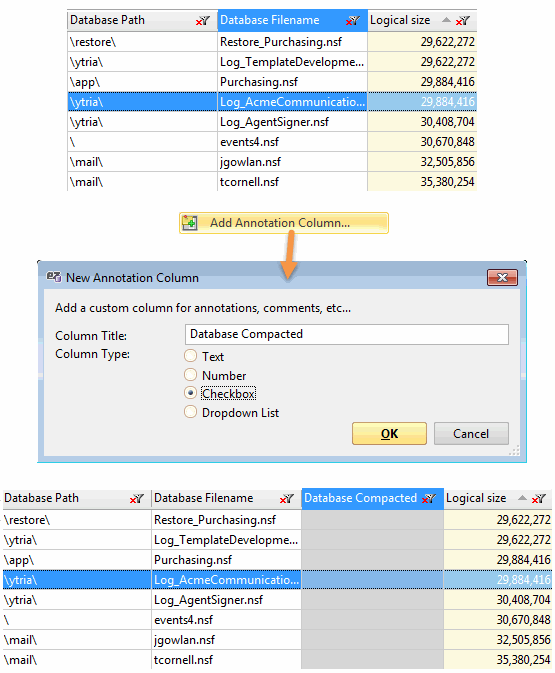Open Add Annotation Column menu entry
Viewport: 555px width, 673px height.
pyautogui.click(x=284, y=223)
